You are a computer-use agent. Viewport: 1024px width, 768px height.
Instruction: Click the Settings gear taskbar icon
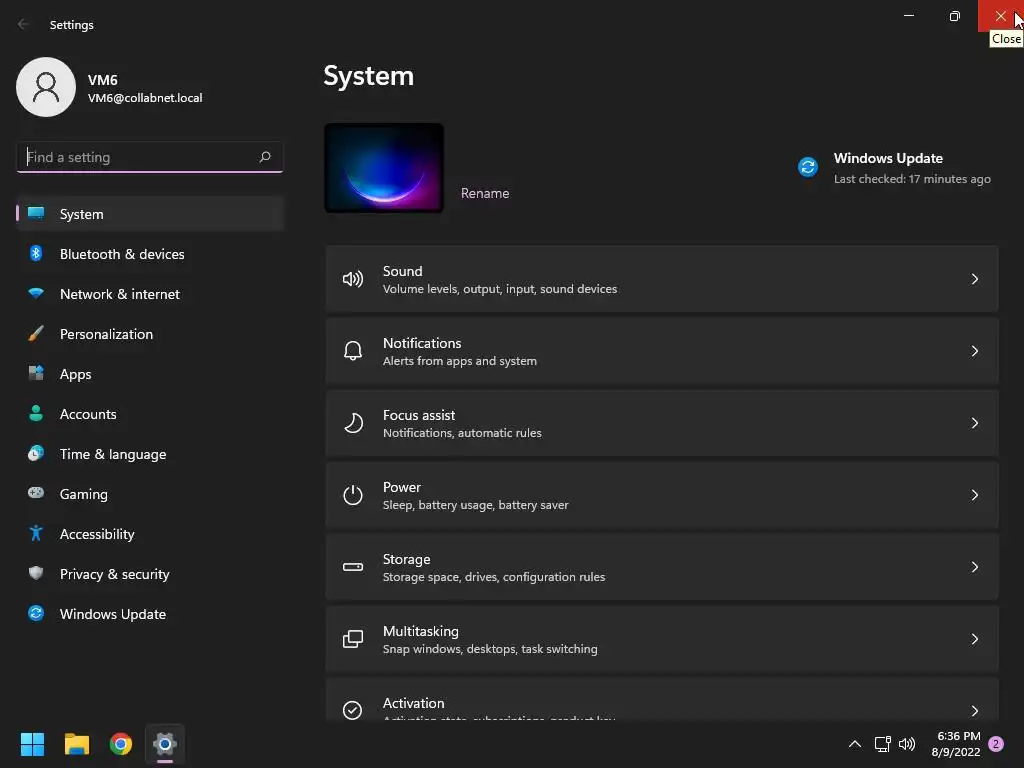[165, 744]
